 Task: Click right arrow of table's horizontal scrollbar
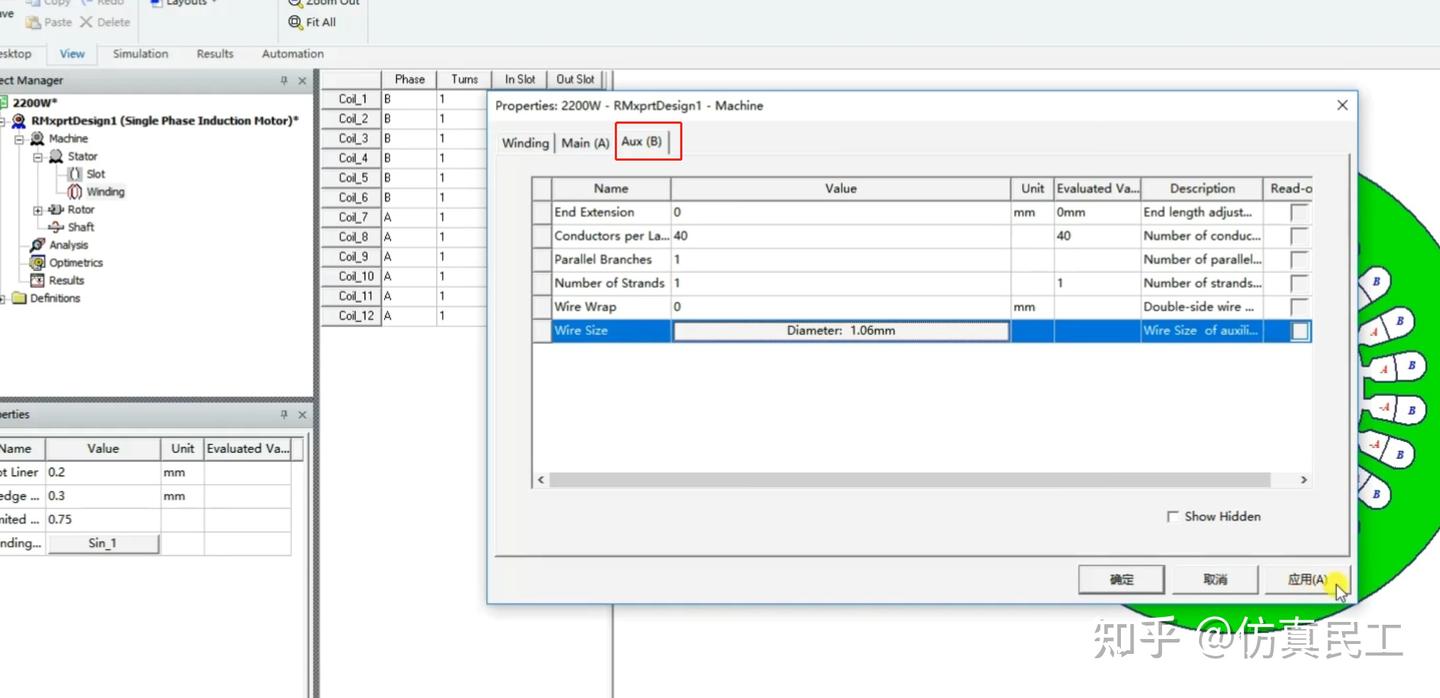click(1303, 480)
